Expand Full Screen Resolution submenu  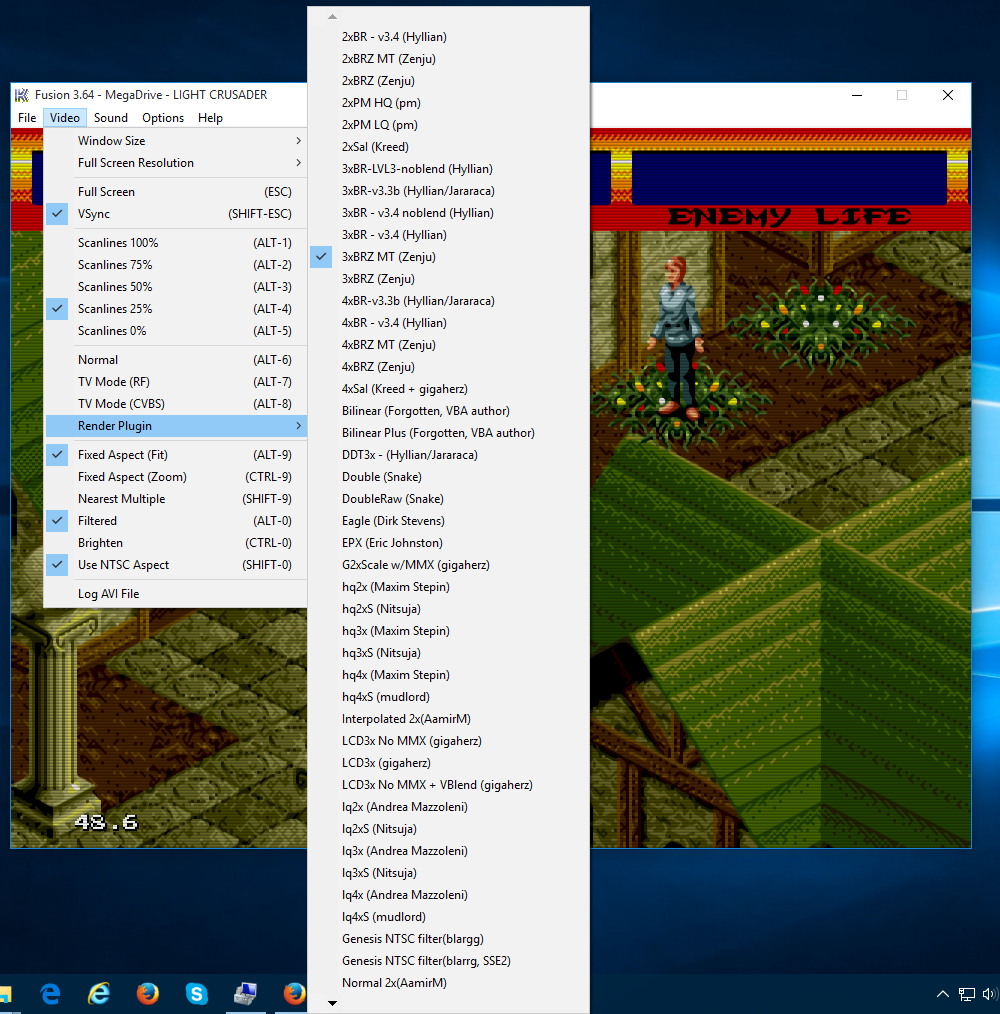click(175, 163)
